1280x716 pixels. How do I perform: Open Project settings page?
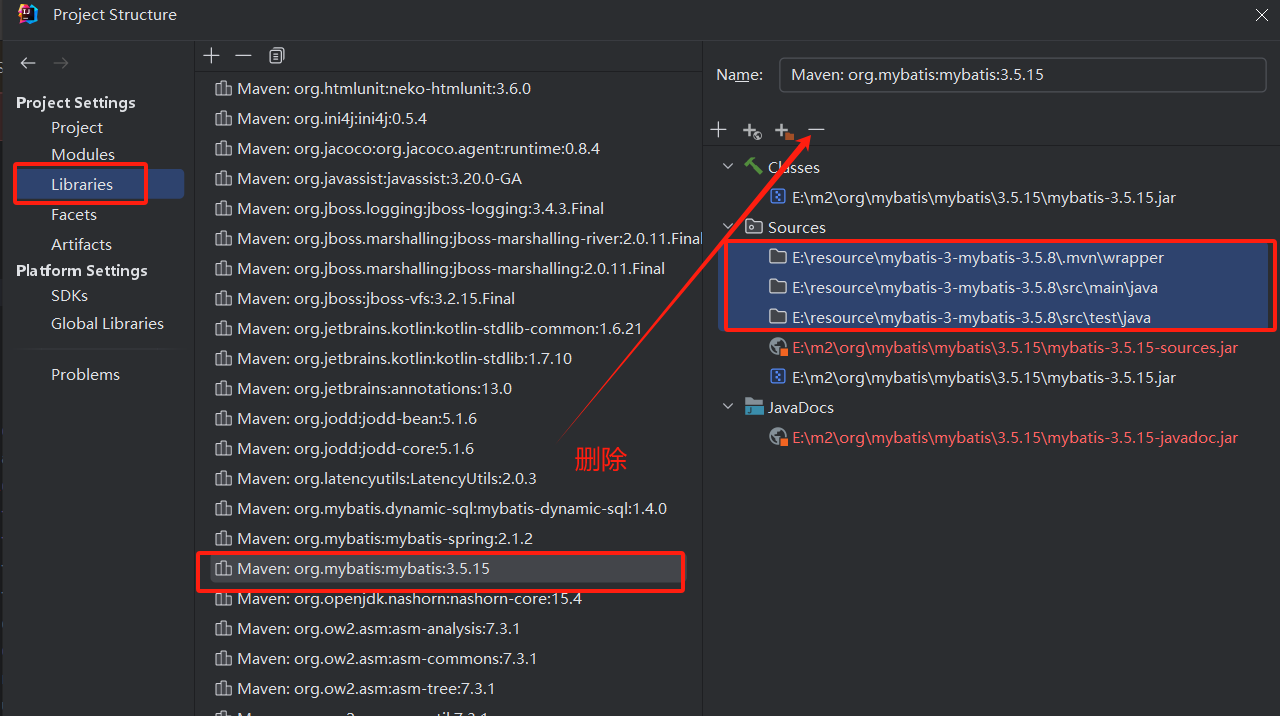coord(77,128)
